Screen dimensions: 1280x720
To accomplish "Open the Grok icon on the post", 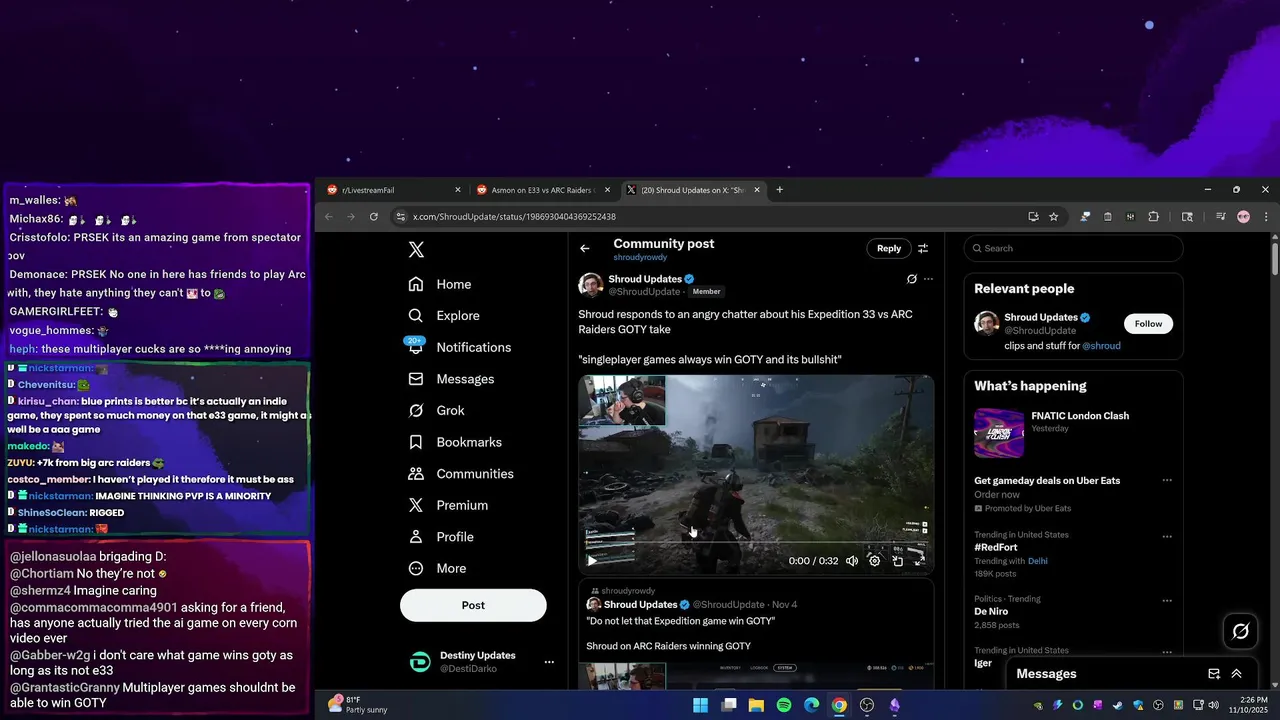I will (911, 279).
